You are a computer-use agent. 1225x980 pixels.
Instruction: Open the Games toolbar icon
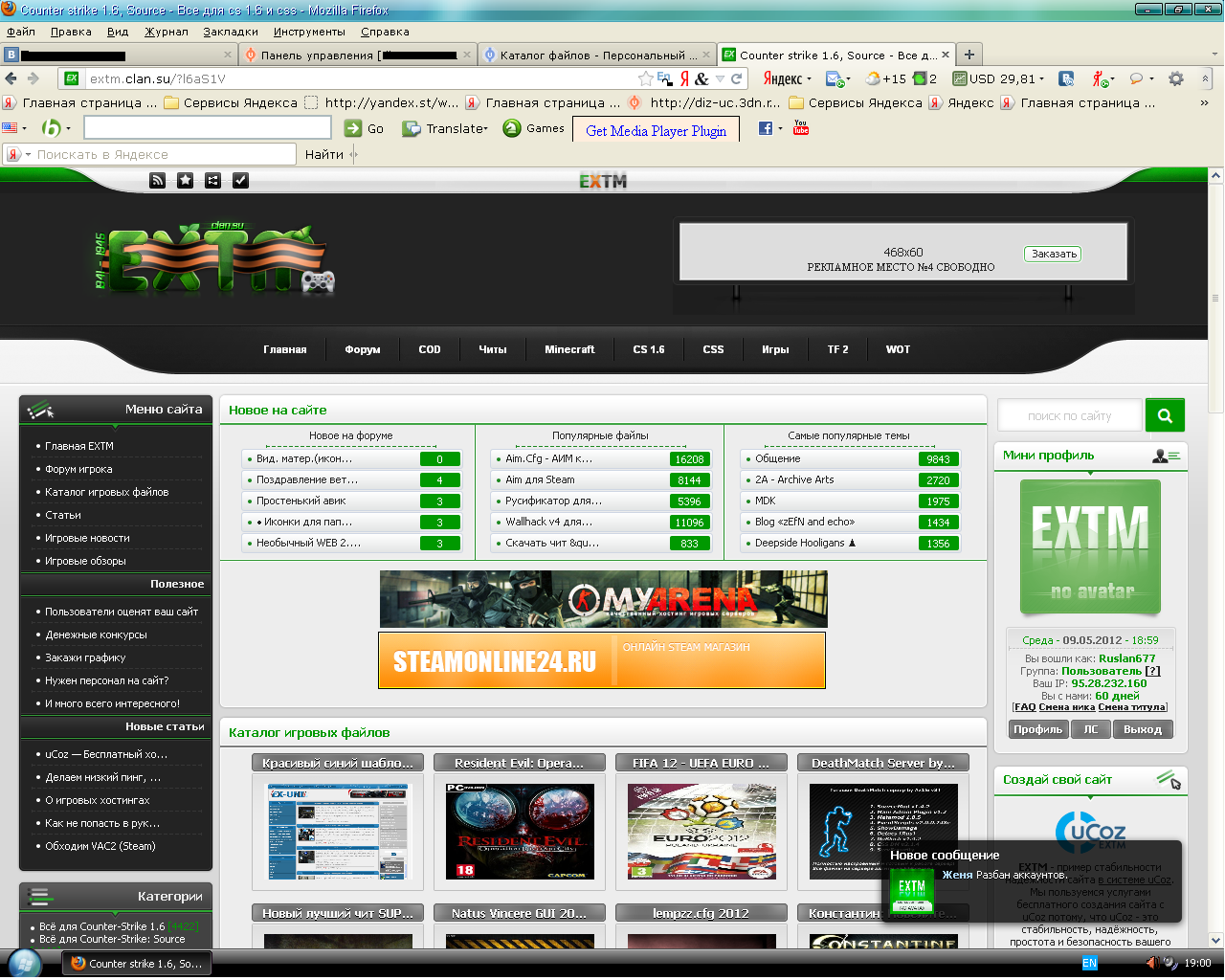(x=512, y=128)
